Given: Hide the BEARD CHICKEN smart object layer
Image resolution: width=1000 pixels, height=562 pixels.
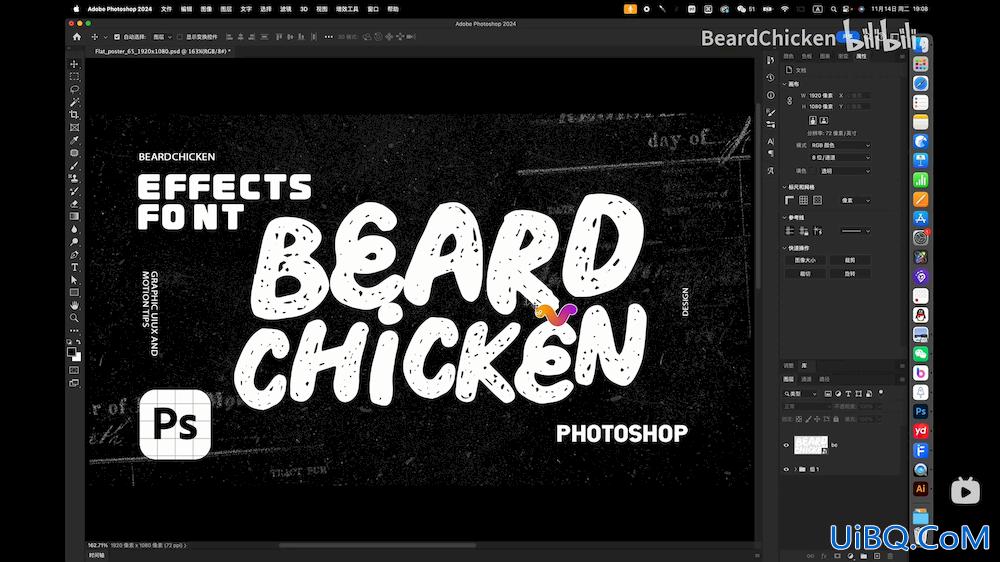Looking at the screenshot, I should pos(786,445).
